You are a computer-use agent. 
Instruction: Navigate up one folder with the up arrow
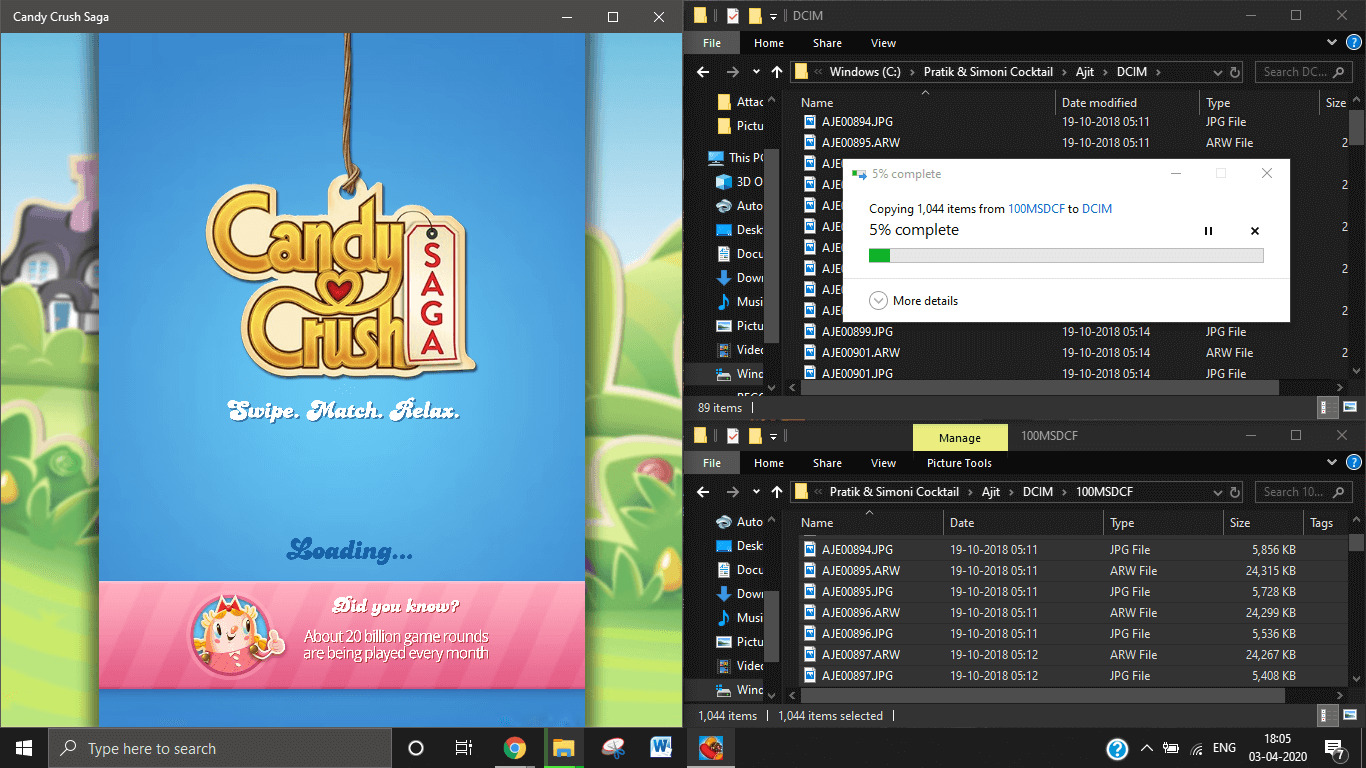[x=777, y=71]
